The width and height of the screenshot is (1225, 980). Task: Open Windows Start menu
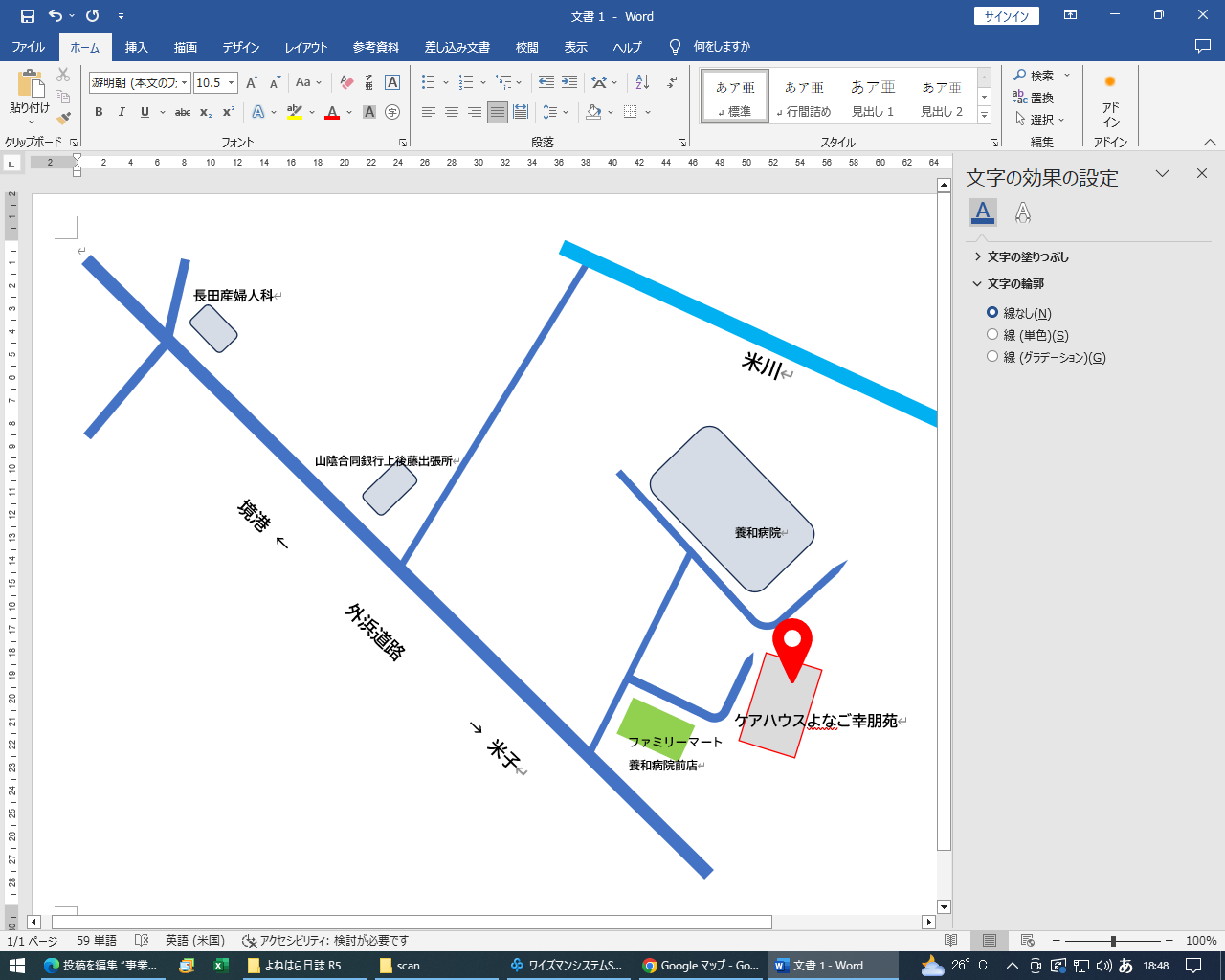(x=16, y=966)
